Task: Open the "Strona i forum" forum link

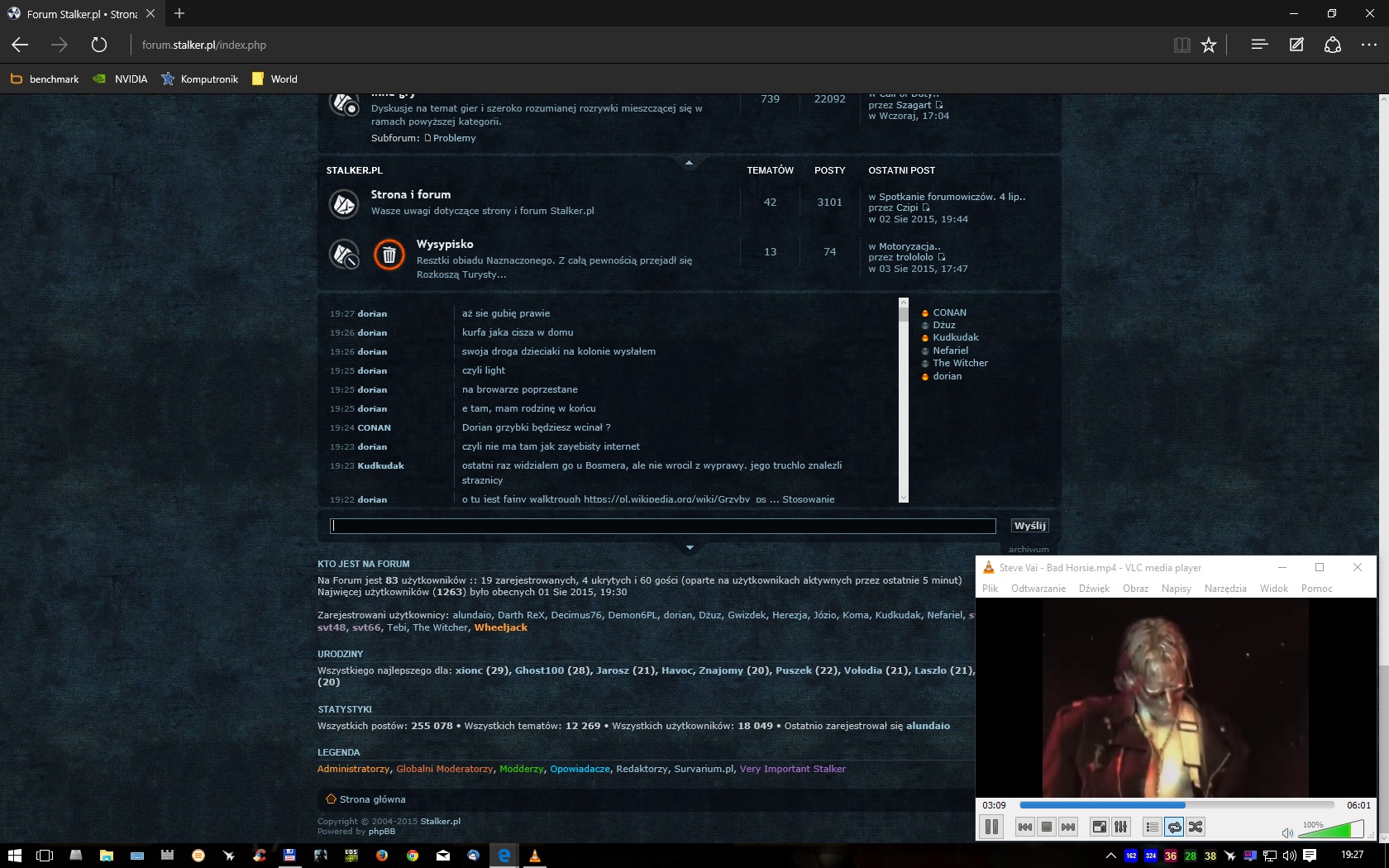Action: tap(411, 195)
